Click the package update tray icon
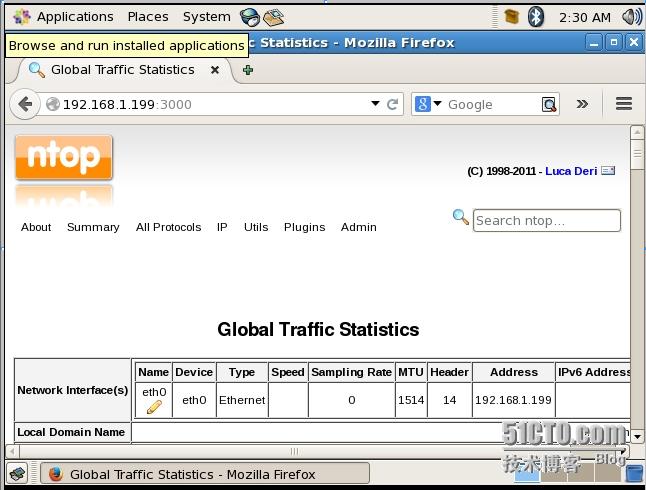The image size is (646, 490). (x=512, y=17)
